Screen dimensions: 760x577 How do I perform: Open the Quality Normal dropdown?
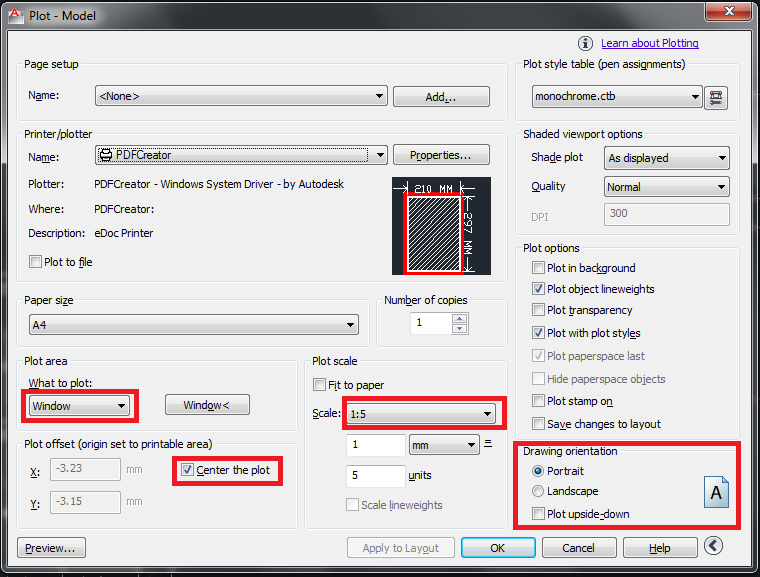[x=666, y=187]
